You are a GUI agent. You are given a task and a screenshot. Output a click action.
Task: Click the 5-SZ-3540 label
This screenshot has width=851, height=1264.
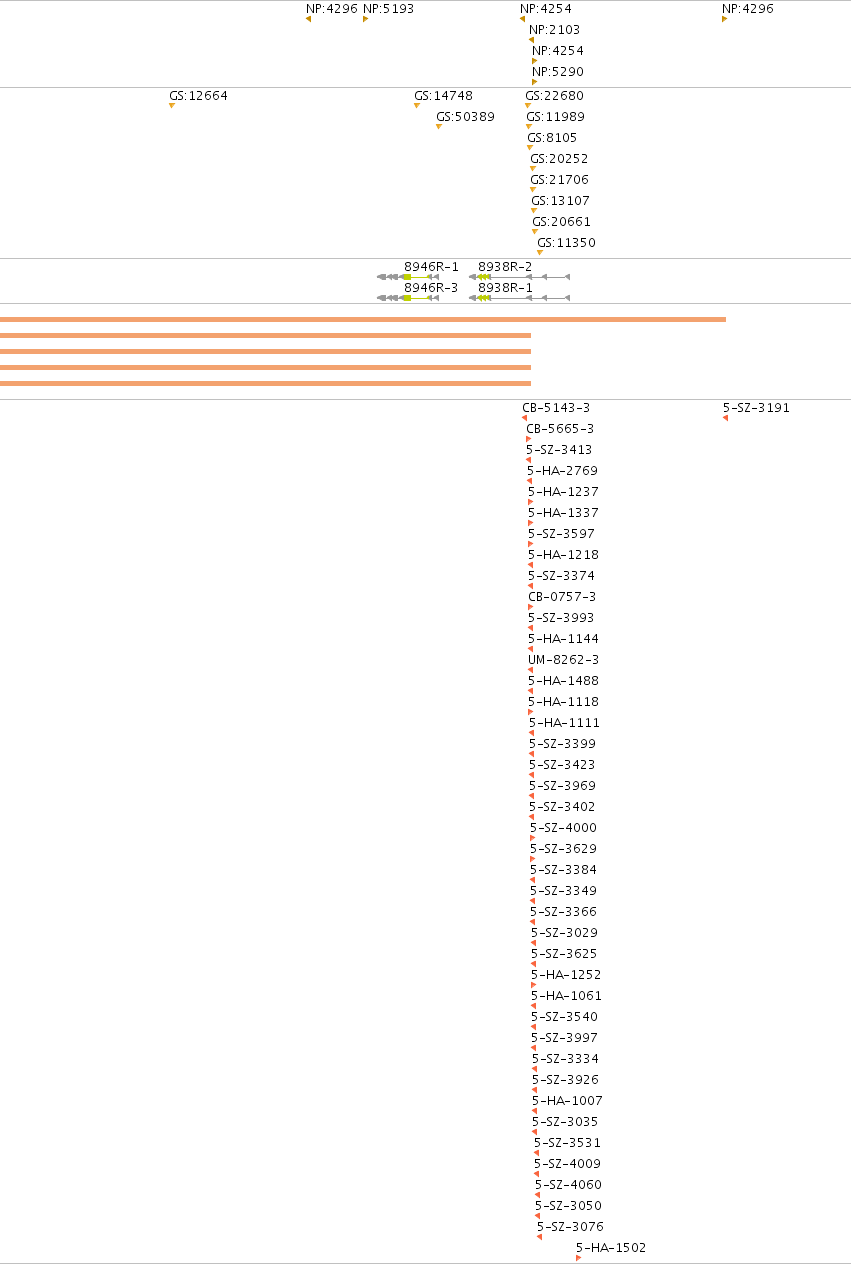564,1017
